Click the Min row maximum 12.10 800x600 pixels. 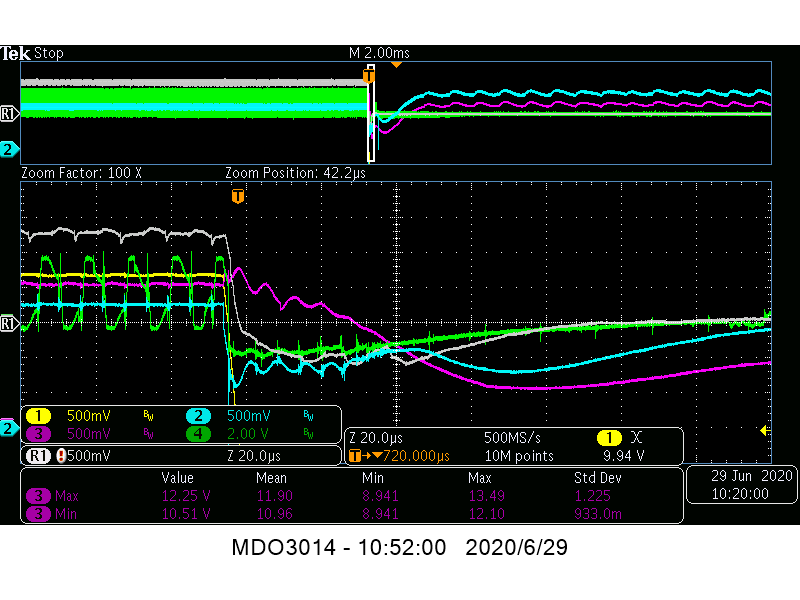tap(486, 514)
